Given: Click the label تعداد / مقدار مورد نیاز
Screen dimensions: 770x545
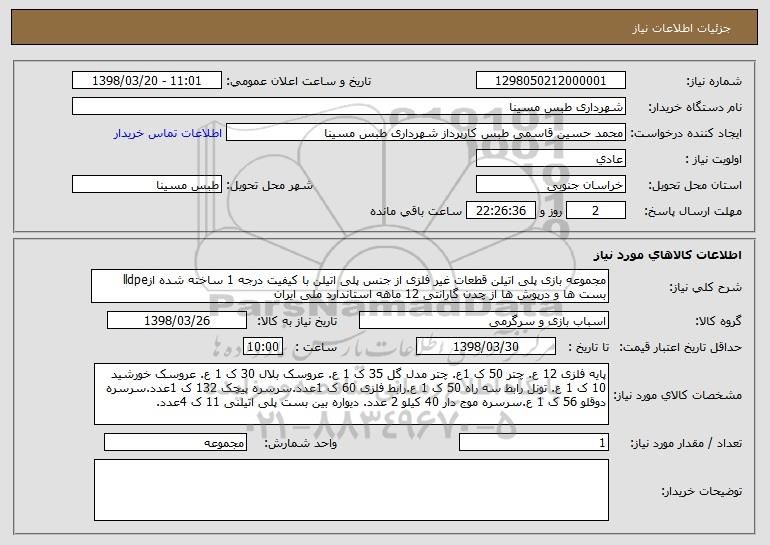Looking at the screenshot, I should (687, 443).
